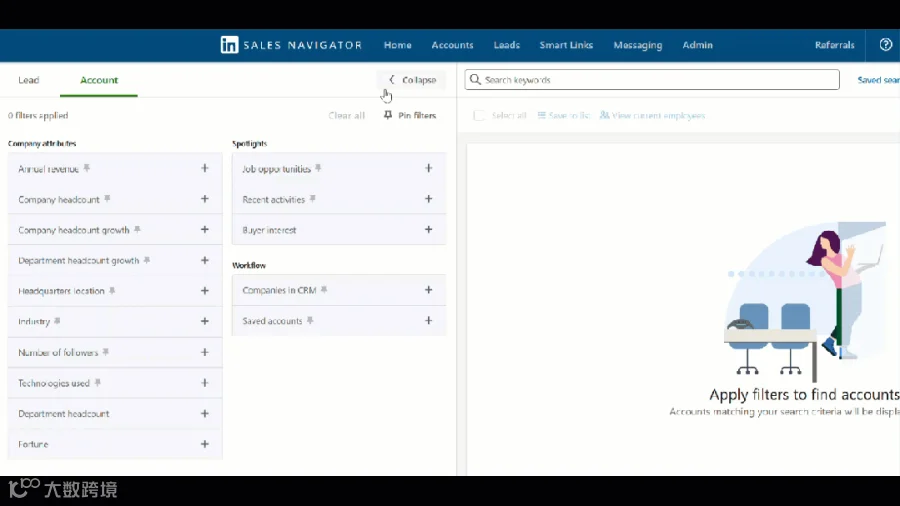Pin the Annual revenue filter
Screen dimensions: 900x506
click(x=87, y=168)
